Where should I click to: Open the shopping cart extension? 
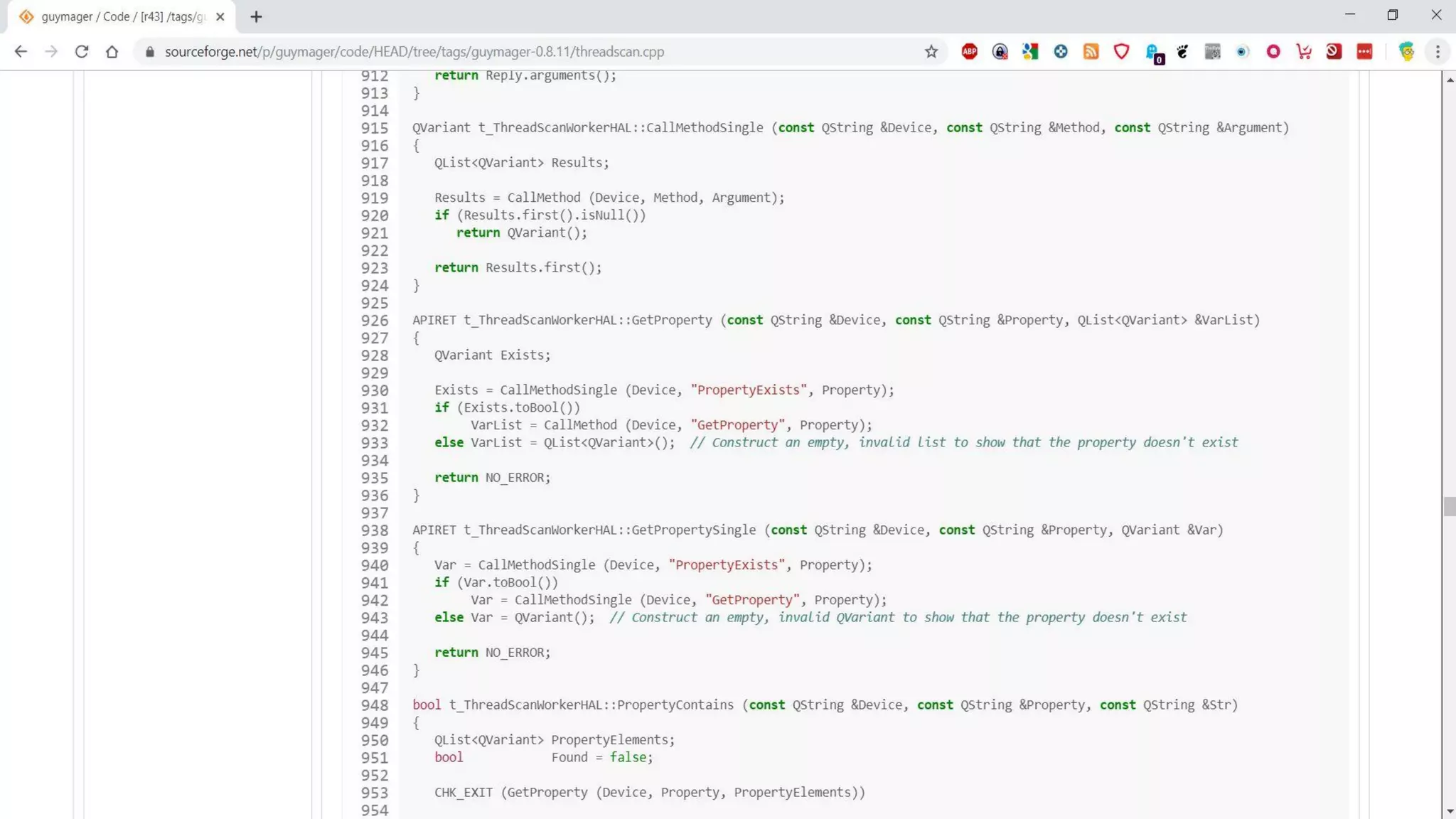pos(1303,52)
